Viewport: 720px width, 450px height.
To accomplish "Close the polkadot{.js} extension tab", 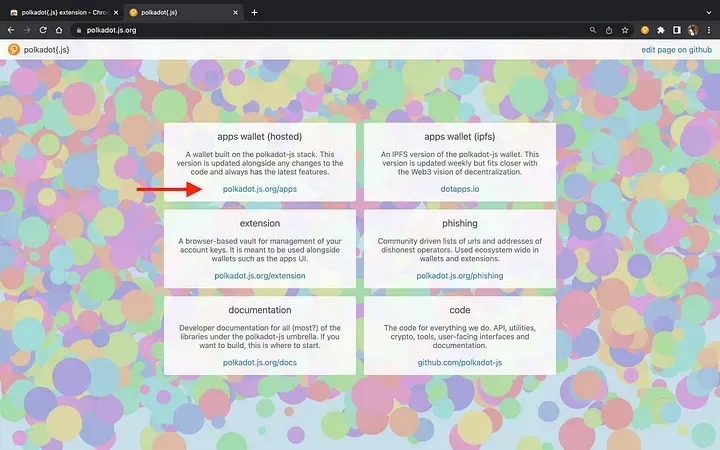I will 116,12.
